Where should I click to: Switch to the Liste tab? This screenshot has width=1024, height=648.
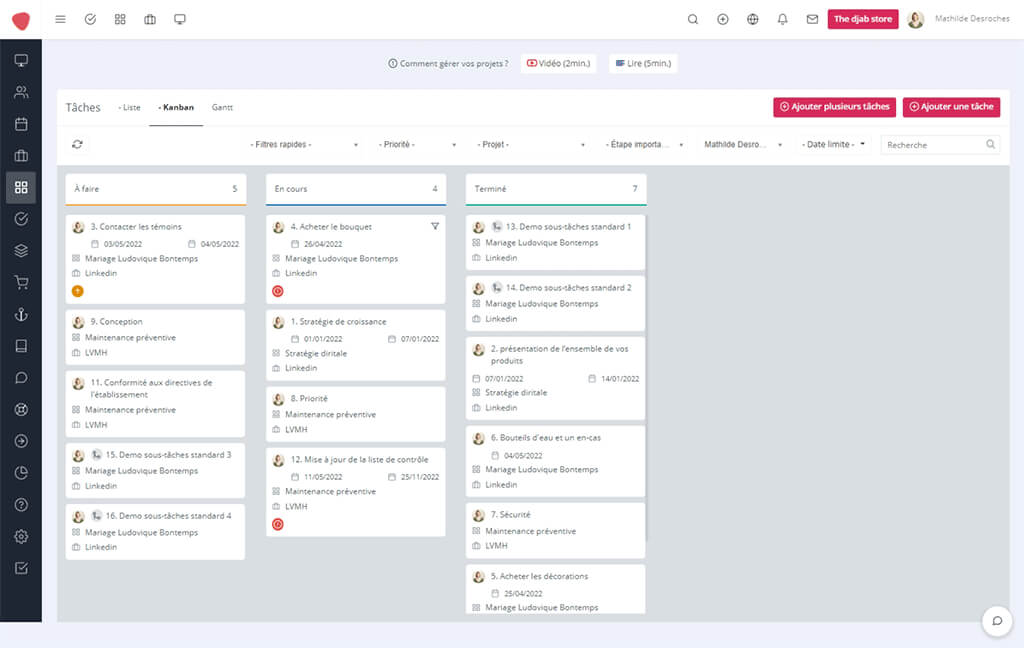click(129, 107)
